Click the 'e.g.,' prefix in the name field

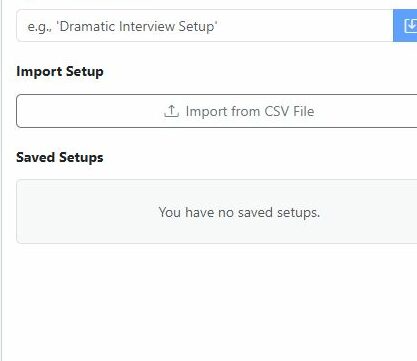click(x=39, y=27)
